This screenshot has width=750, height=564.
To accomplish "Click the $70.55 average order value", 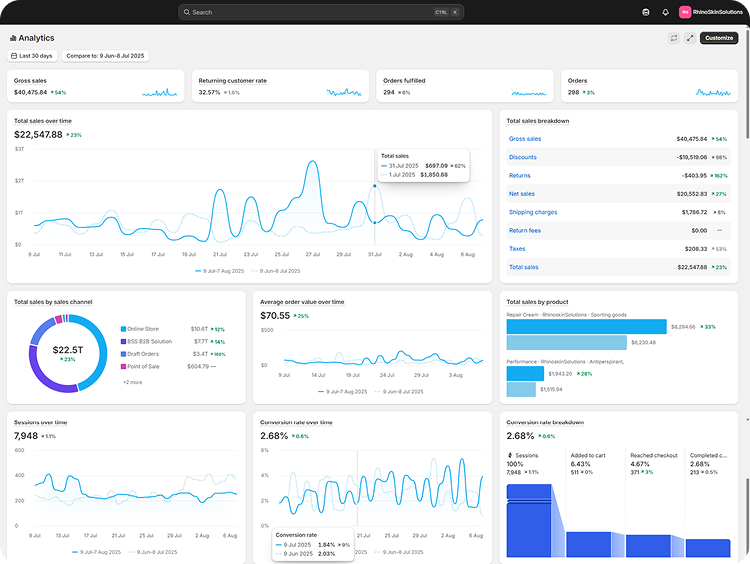I will (275, 316).
